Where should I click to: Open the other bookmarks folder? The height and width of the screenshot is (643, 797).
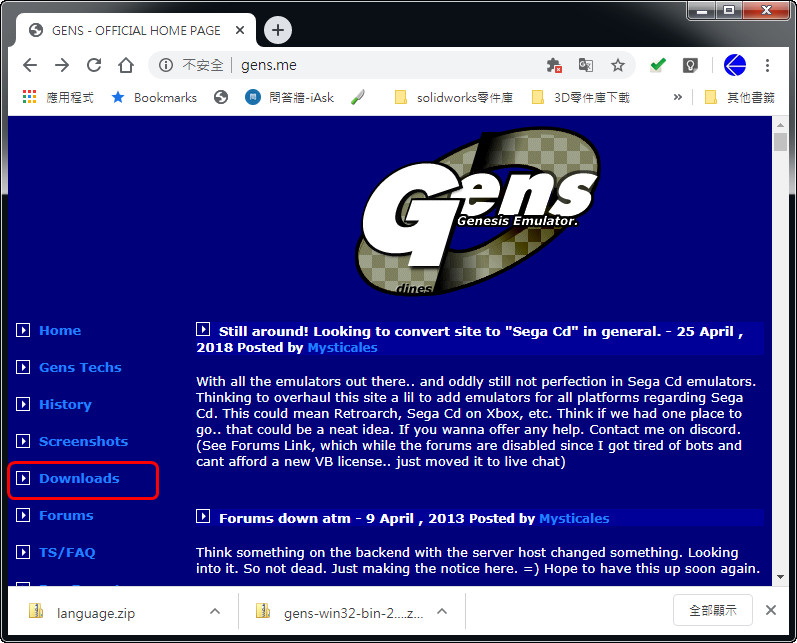pyautogui.click(x=740, y=97)
